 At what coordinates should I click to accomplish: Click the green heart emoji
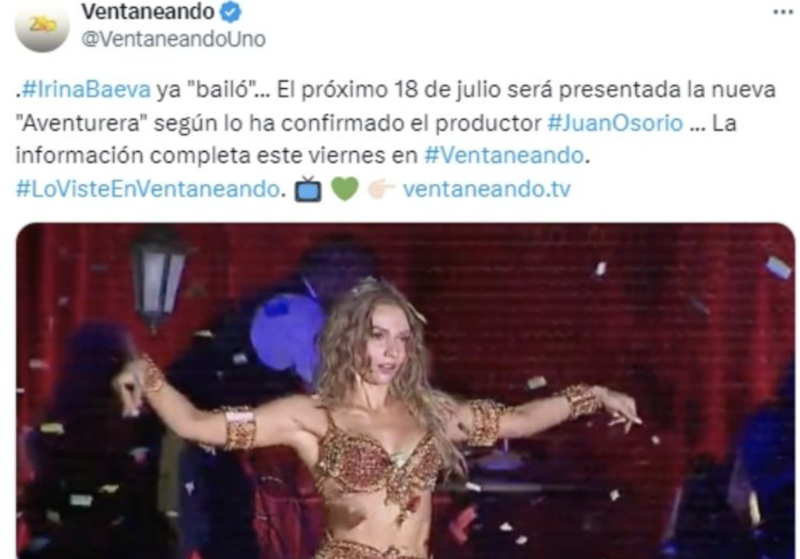pyautogui.click(x=345, y=189)
